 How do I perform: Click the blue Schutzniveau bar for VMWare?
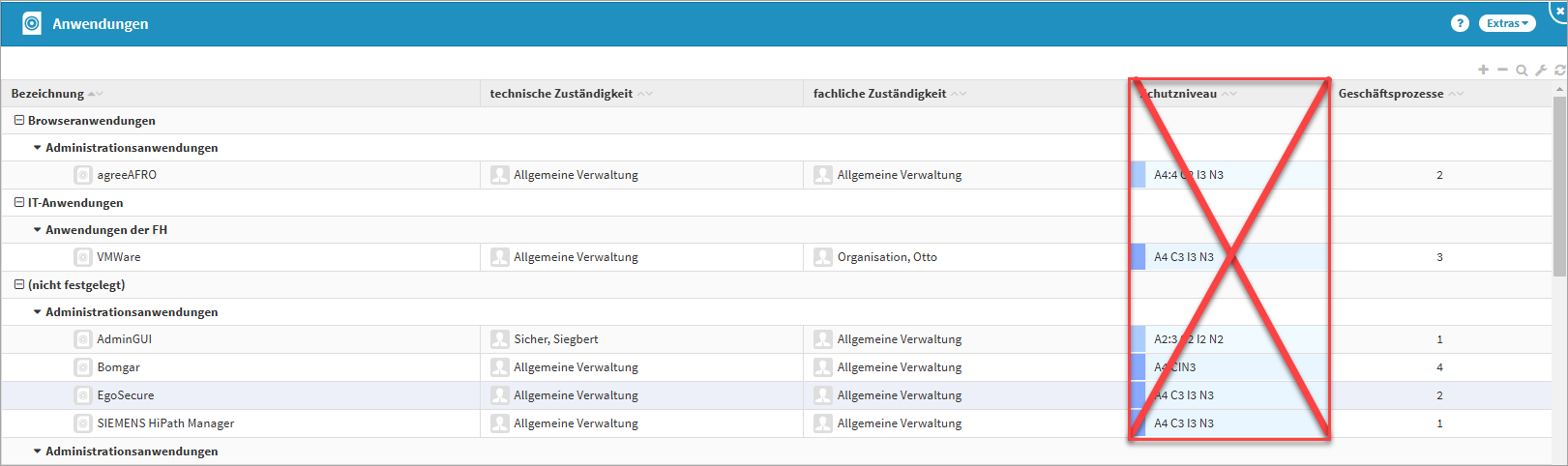point(1139,257)
